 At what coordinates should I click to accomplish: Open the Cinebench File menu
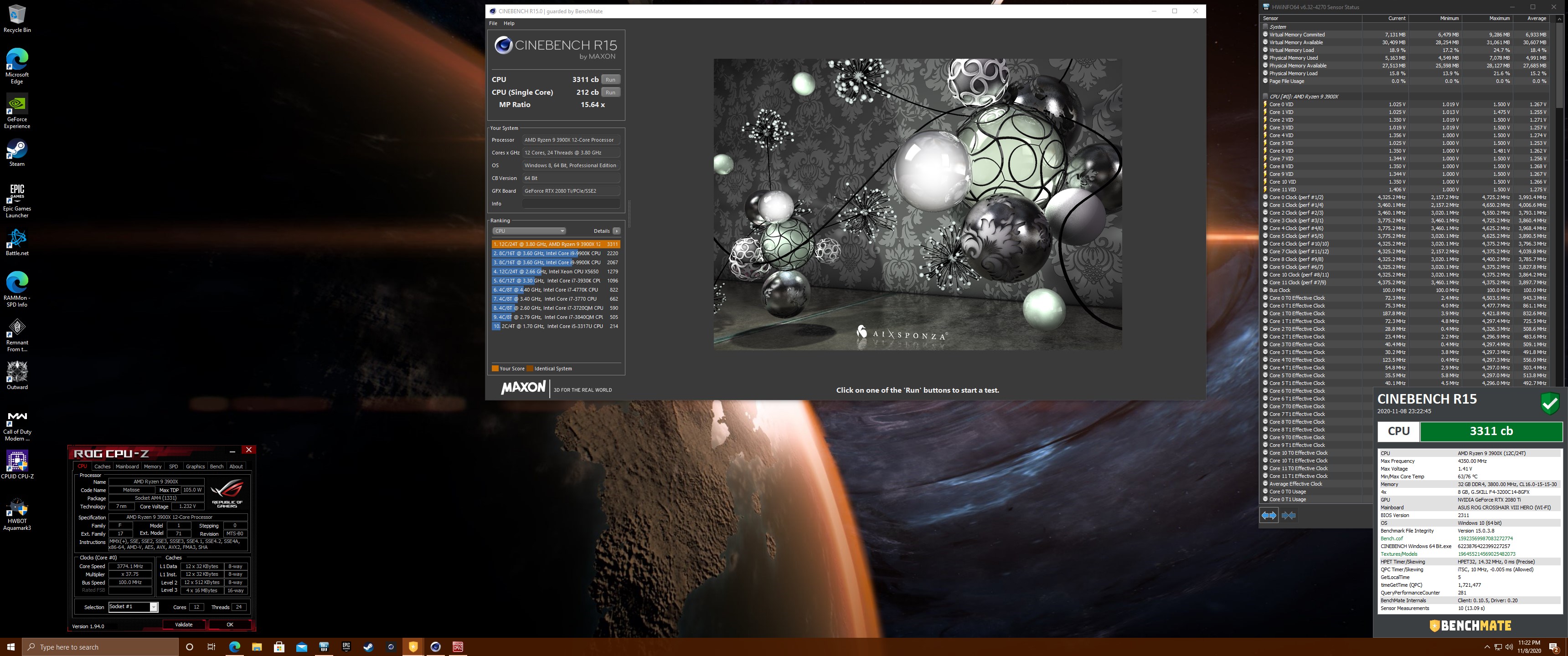point(493,23)
